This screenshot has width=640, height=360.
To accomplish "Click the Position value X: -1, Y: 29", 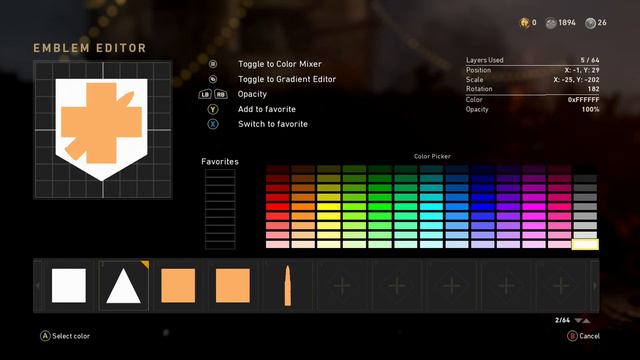I will [x=582, y=70].
